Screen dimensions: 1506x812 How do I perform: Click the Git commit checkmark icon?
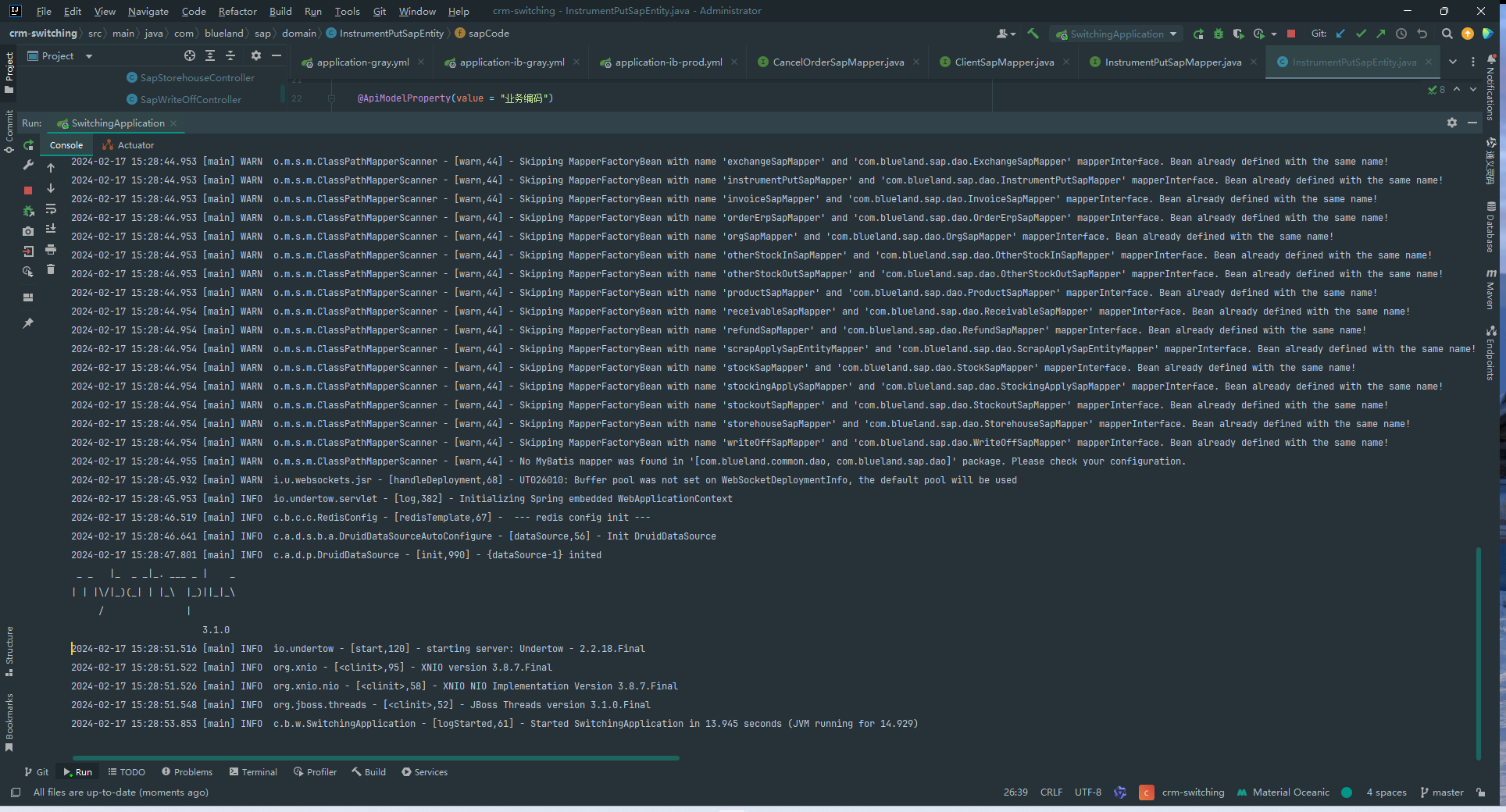[x=1361, y=34]
